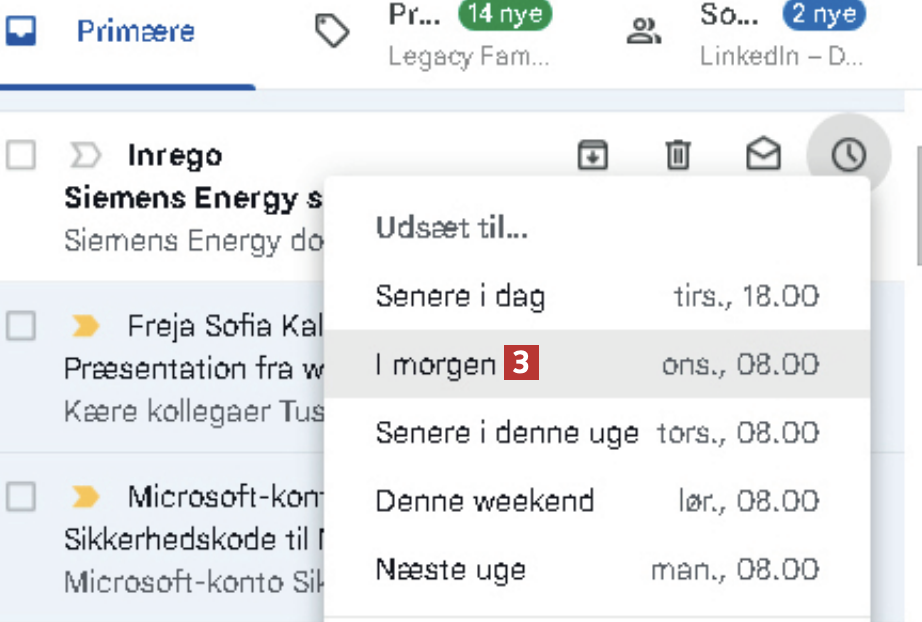Image resolution: width=922 pixels, height=622 pixels.
Task: Click the vertical scrollbar on right edge
Action: point(917,205)
